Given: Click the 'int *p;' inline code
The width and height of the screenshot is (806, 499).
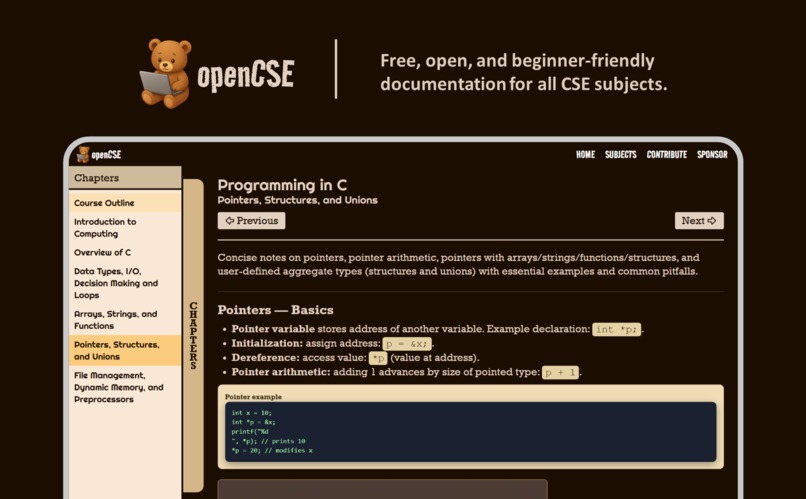Looking at the screenshot, I should tap(616, 329).
